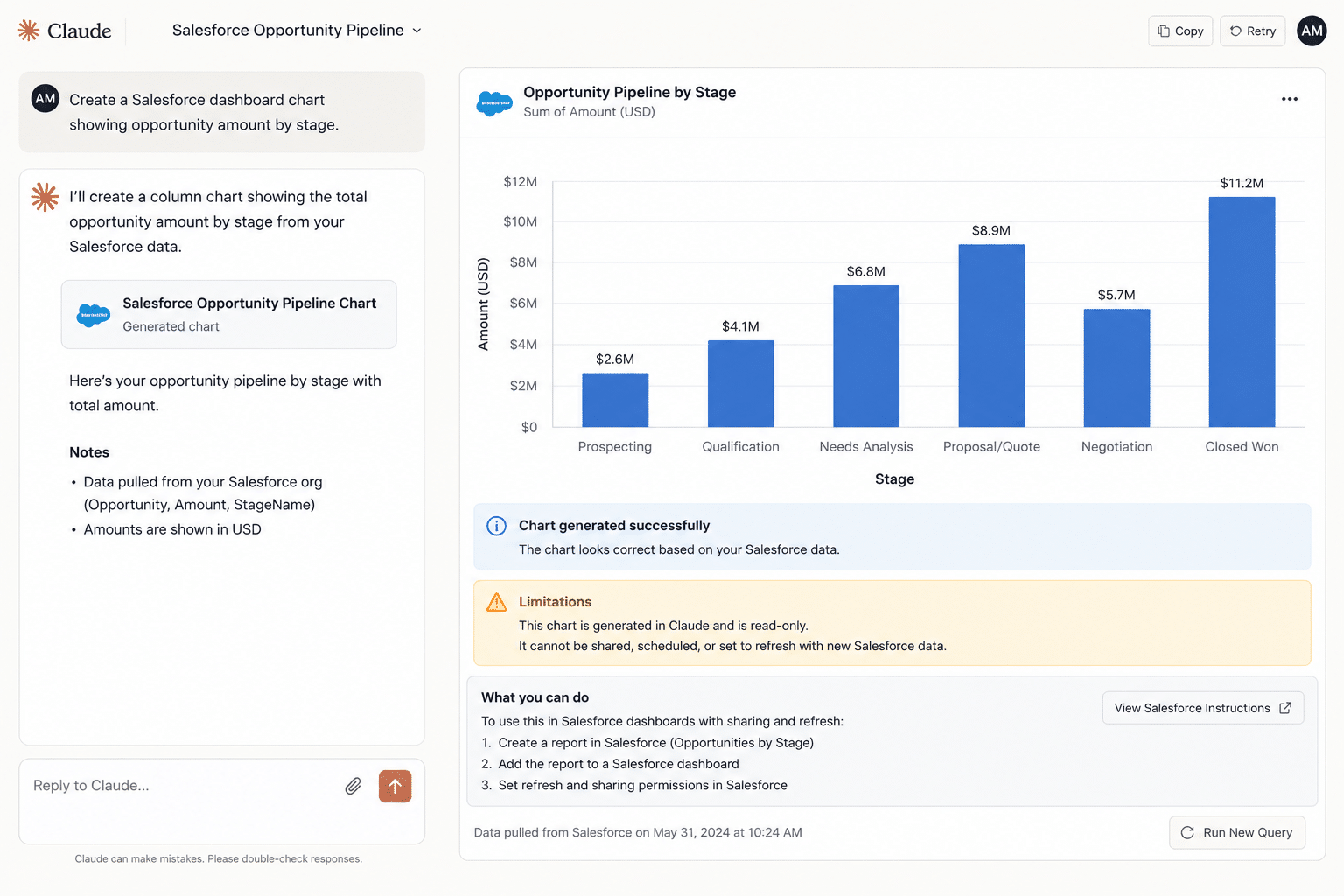Image resolution: width=1344 pixels, height=896 pixels.
Task: Click the Retry button
Action: click(x=1252, y=31)
